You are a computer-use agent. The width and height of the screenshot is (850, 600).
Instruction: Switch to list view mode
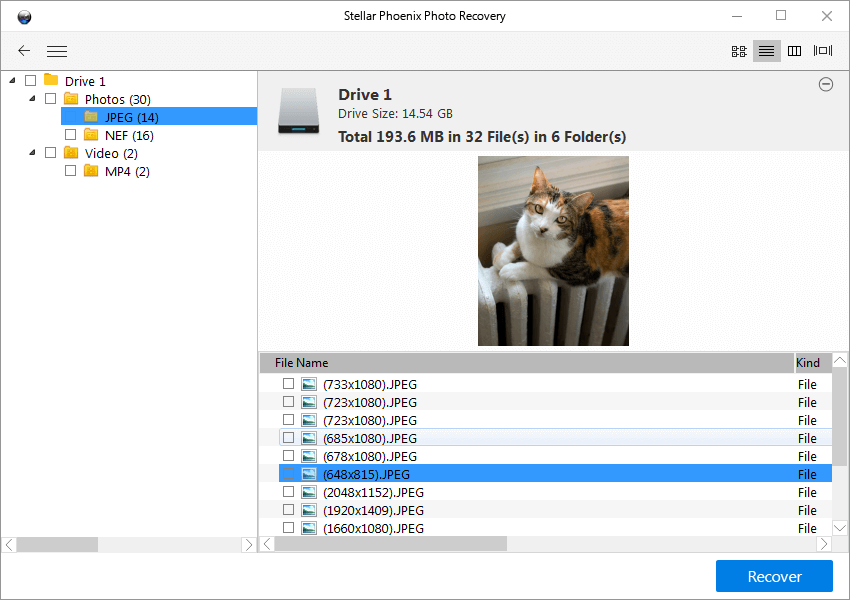(766, 51)
